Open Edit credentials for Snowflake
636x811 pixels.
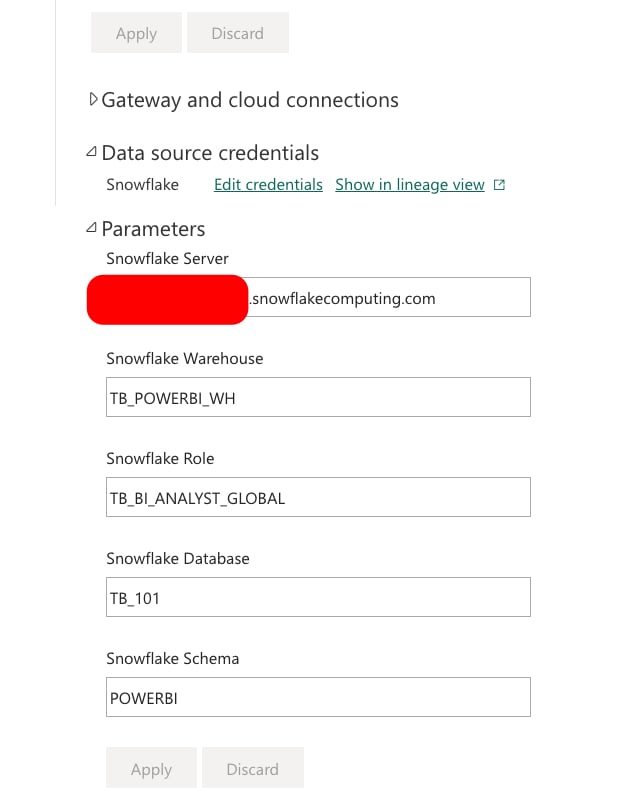pyautogui.click(x=268, y=184)
